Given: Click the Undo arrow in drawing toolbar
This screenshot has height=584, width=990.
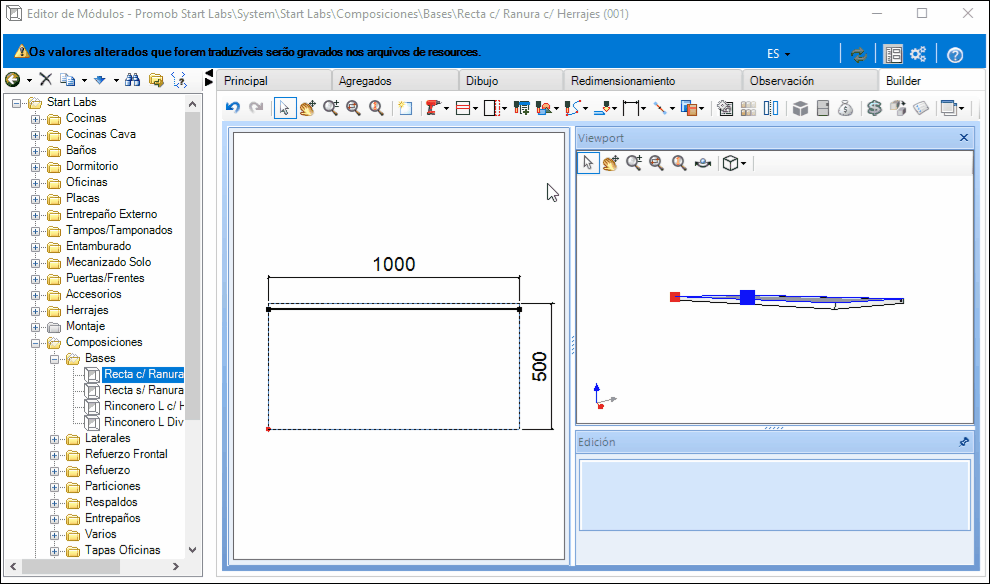Looking at the screenshot, I should (233, 108).
